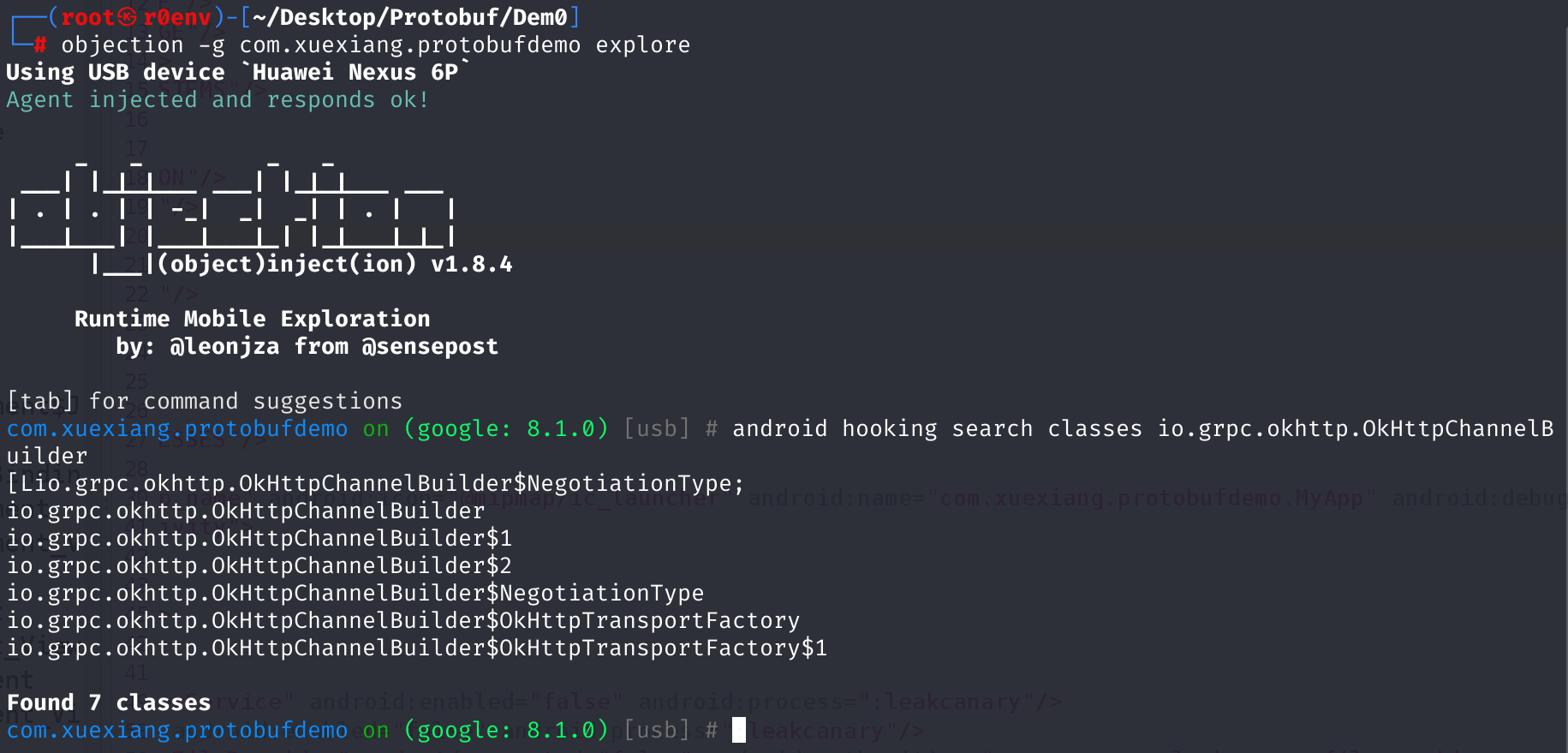Select the OkHttpTransportFactory$1 class result

pyautogui.click(x=417, y=648)
